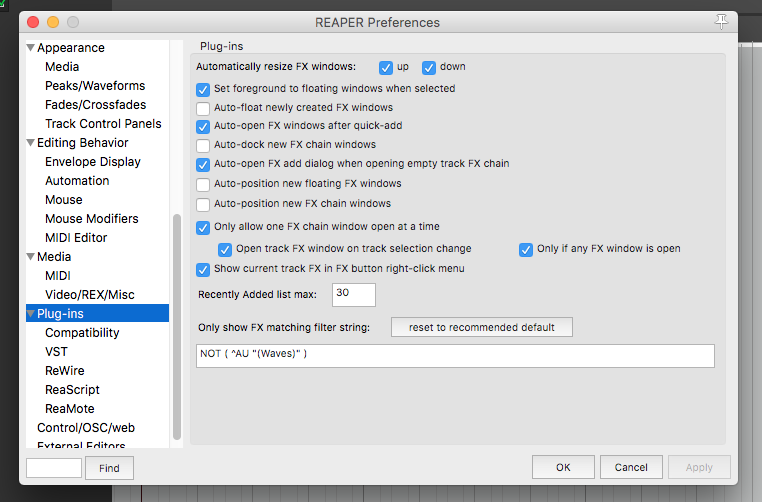Collapse the Appearance tree section
The width and height of the screenshot is (762, 502).
tap(30, 48)
